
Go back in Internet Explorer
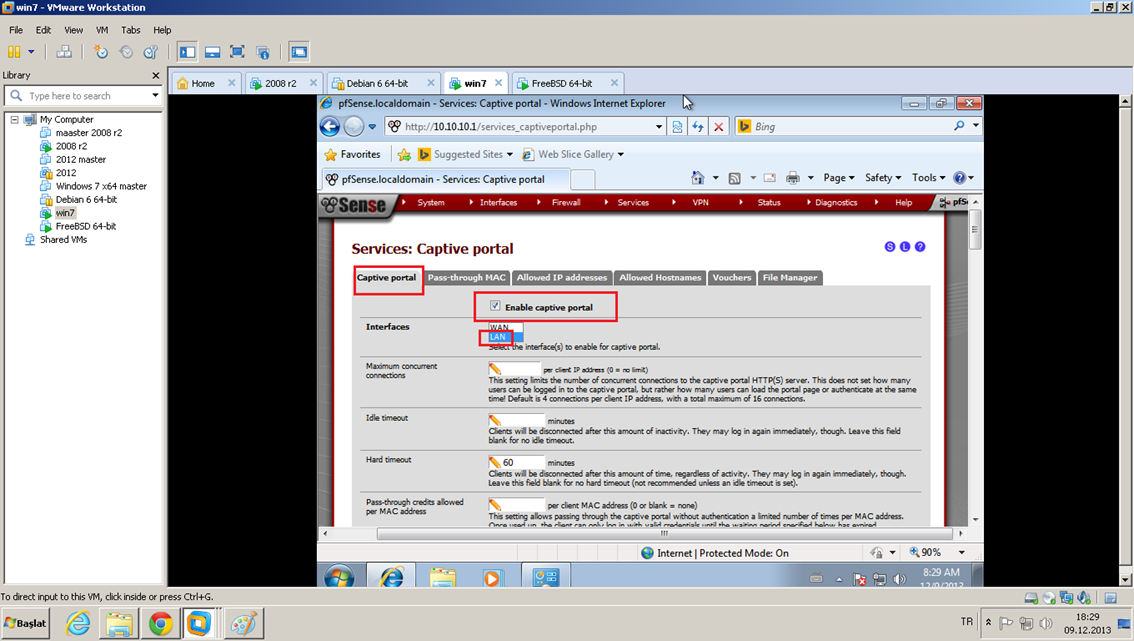(330, 127)
